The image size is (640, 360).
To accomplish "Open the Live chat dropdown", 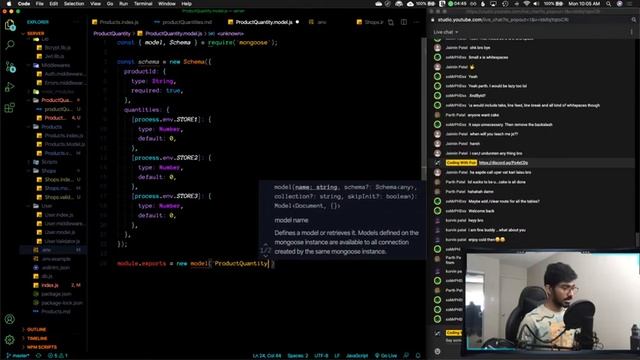I will (x=446, y=32).
